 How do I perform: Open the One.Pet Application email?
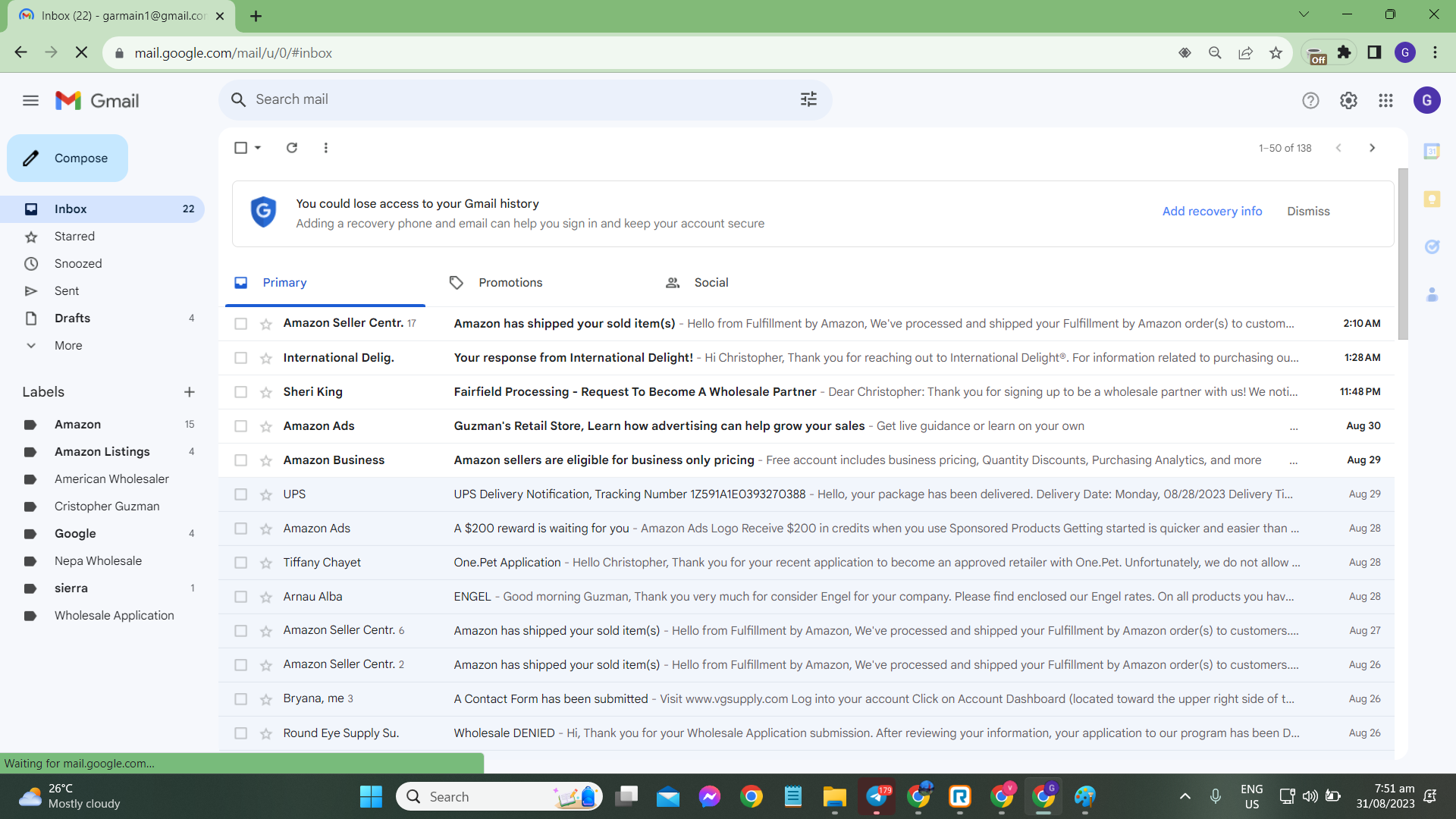pyautogui.click(x=806, y=563)
